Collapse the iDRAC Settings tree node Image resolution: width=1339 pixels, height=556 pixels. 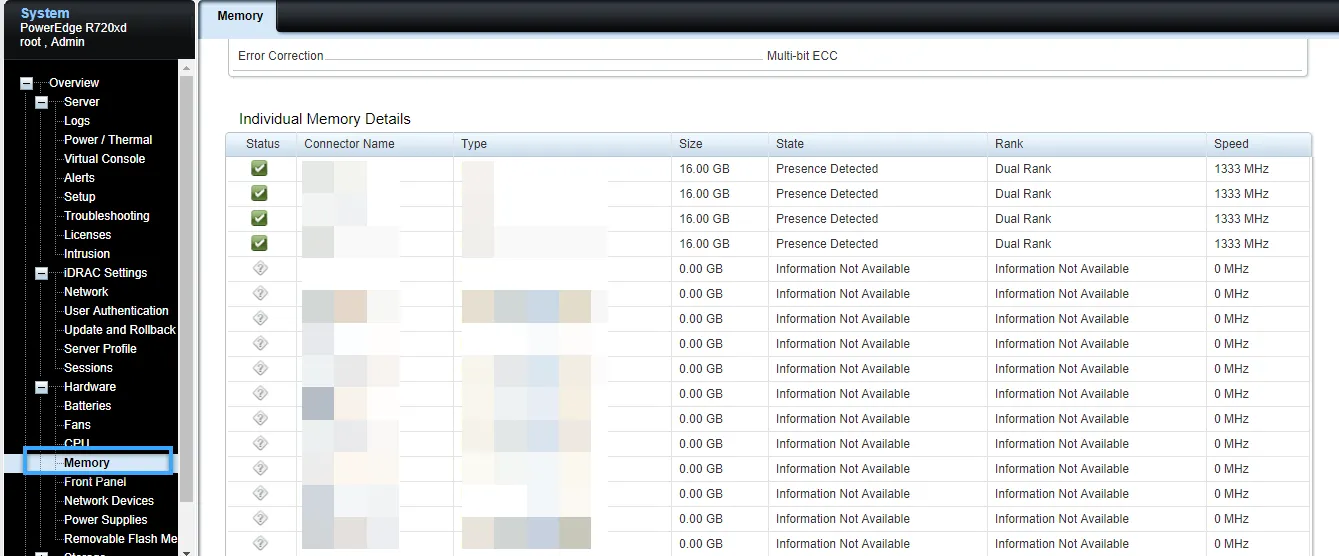coord(42,273)
